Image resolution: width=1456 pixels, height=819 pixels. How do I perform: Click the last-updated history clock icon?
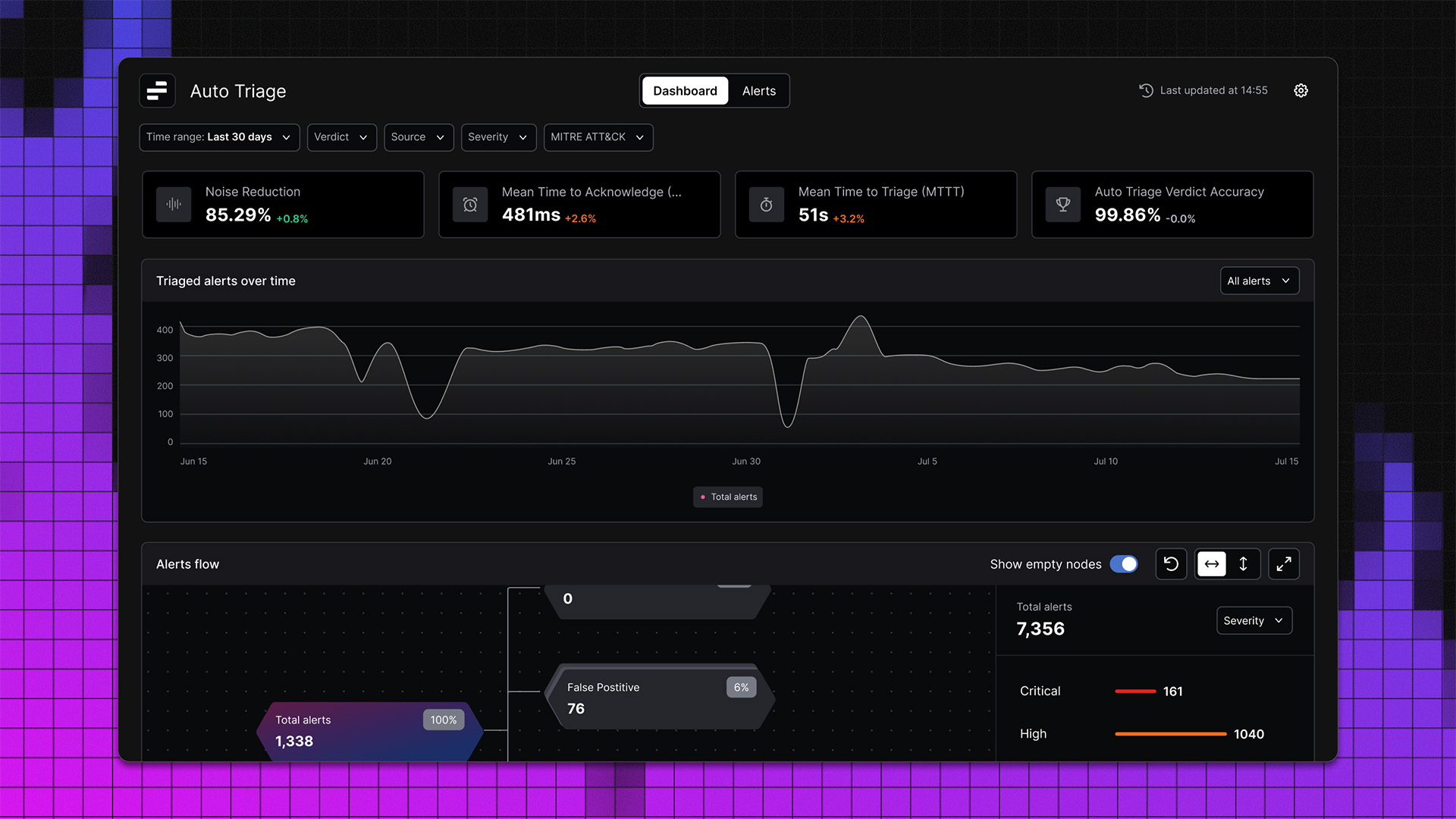point(1146,90)
